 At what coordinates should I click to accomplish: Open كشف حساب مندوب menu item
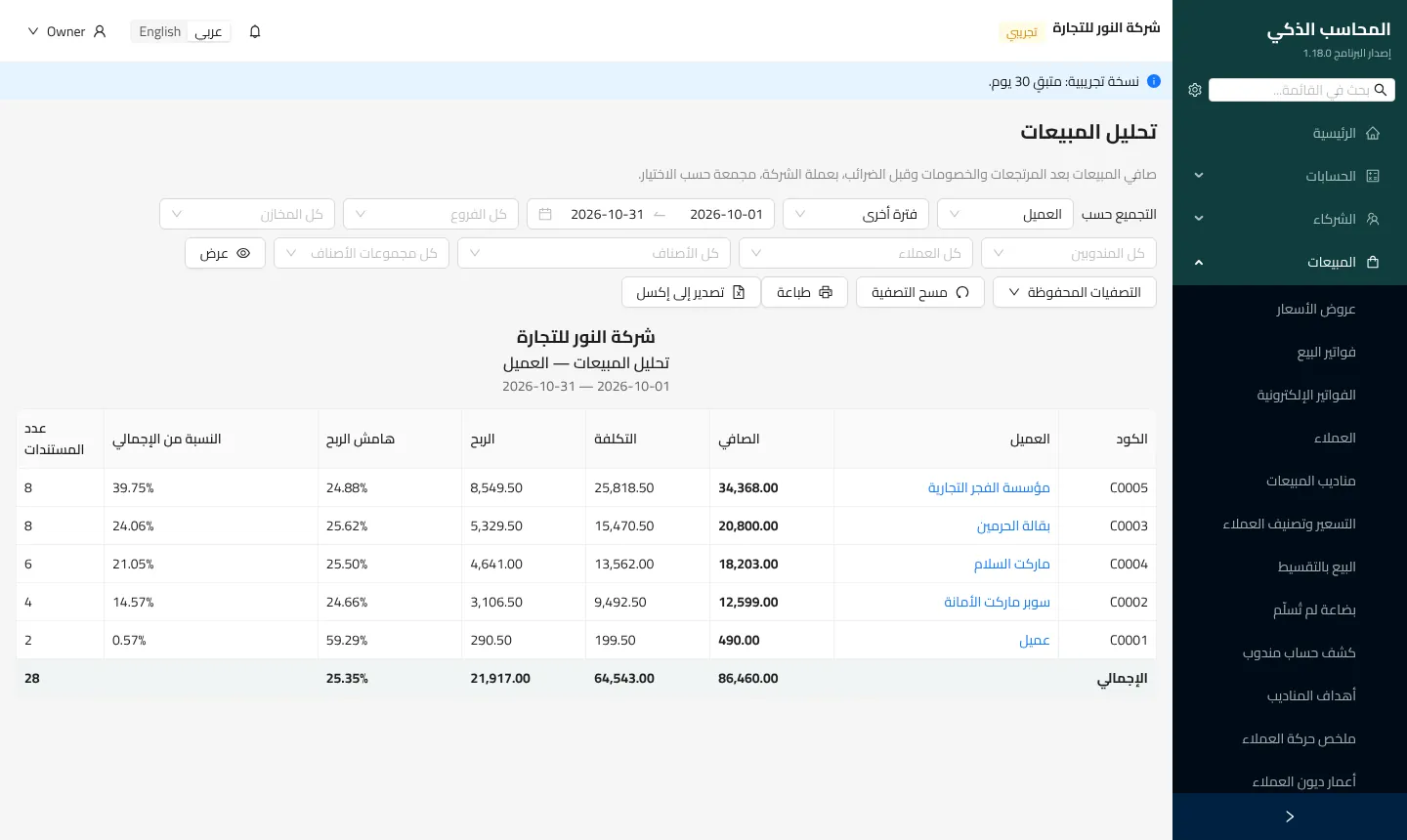pyautogui.click(x=1299, y=652)
